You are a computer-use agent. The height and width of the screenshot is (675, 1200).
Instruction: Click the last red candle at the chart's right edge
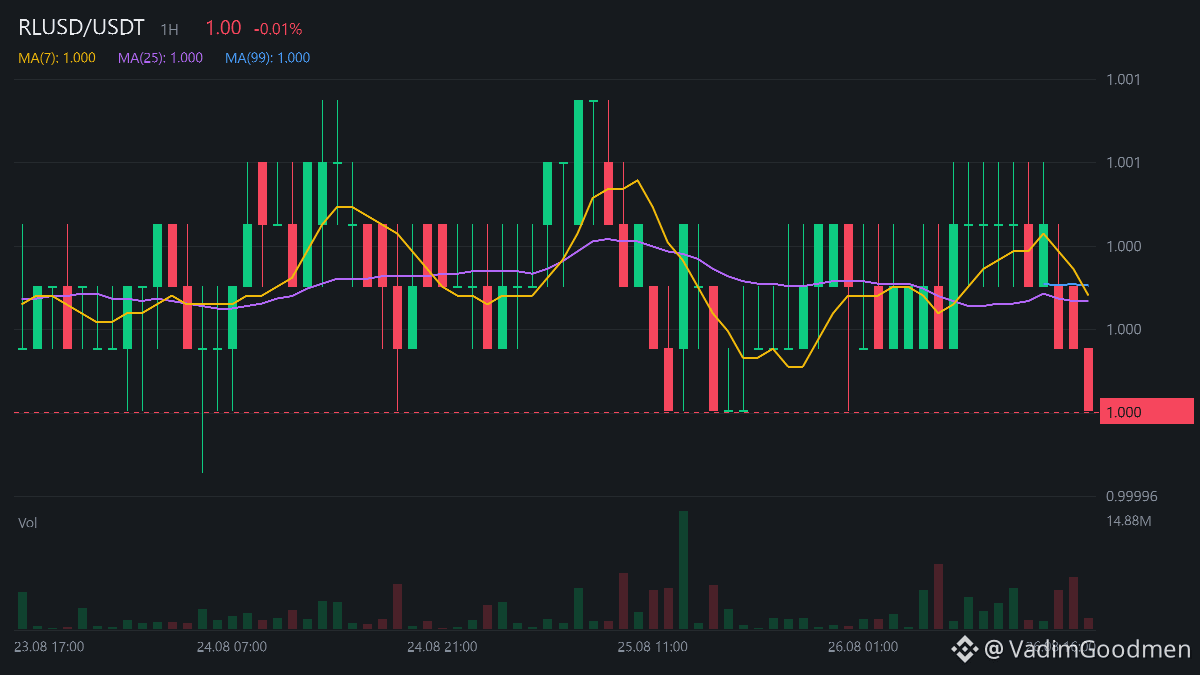click(x=1089, y=379)
